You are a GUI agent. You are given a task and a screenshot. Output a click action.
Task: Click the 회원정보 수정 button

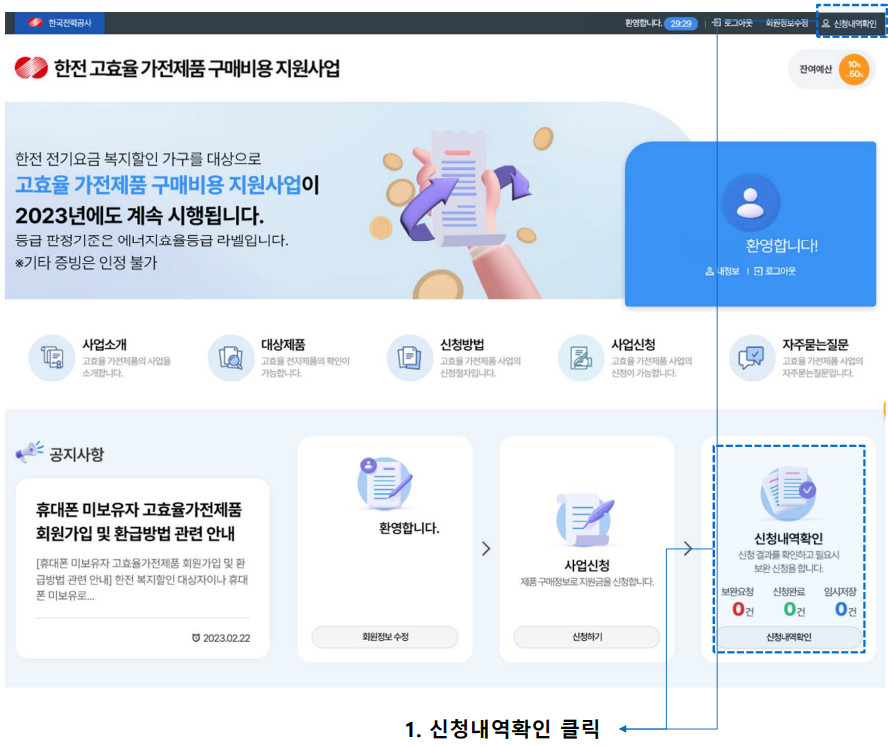point(385,638)
